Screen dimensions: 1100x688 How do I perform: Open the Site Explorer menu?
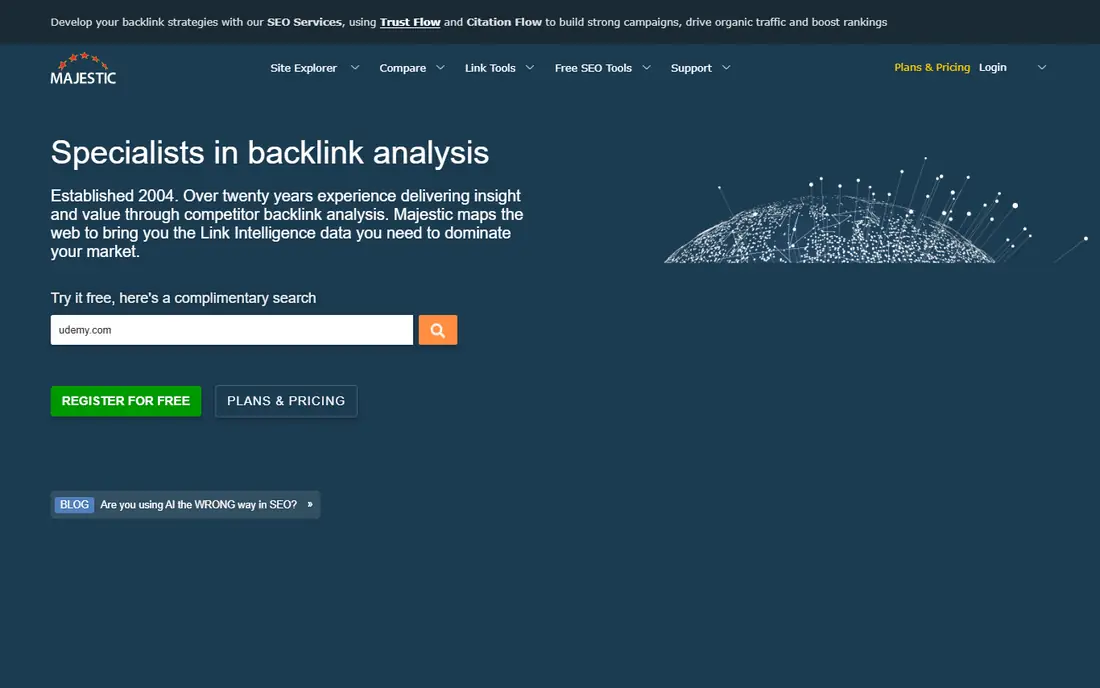(x=303, y=68)
